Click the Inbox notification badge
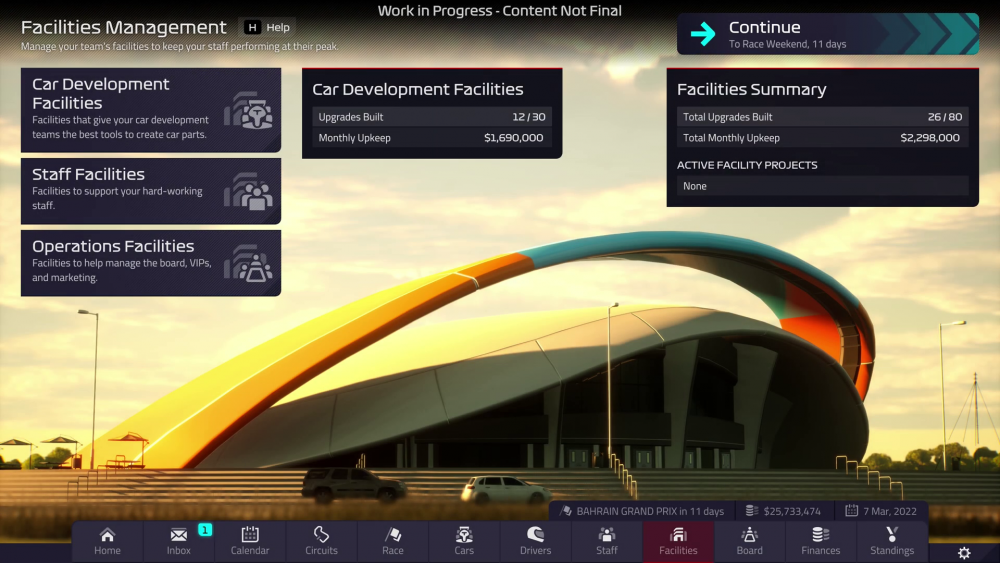The image size is (1000, 563). 205,530
